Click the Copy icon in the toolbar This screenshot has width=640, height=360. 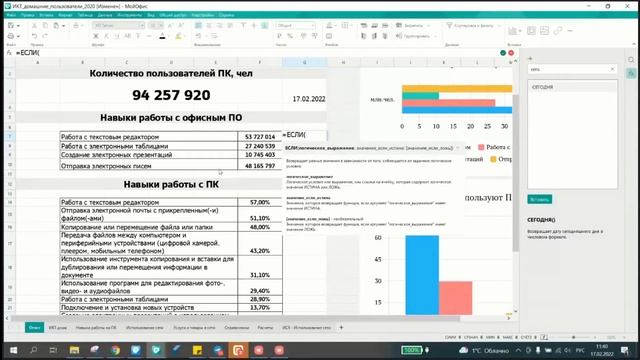tap(45, 25)
